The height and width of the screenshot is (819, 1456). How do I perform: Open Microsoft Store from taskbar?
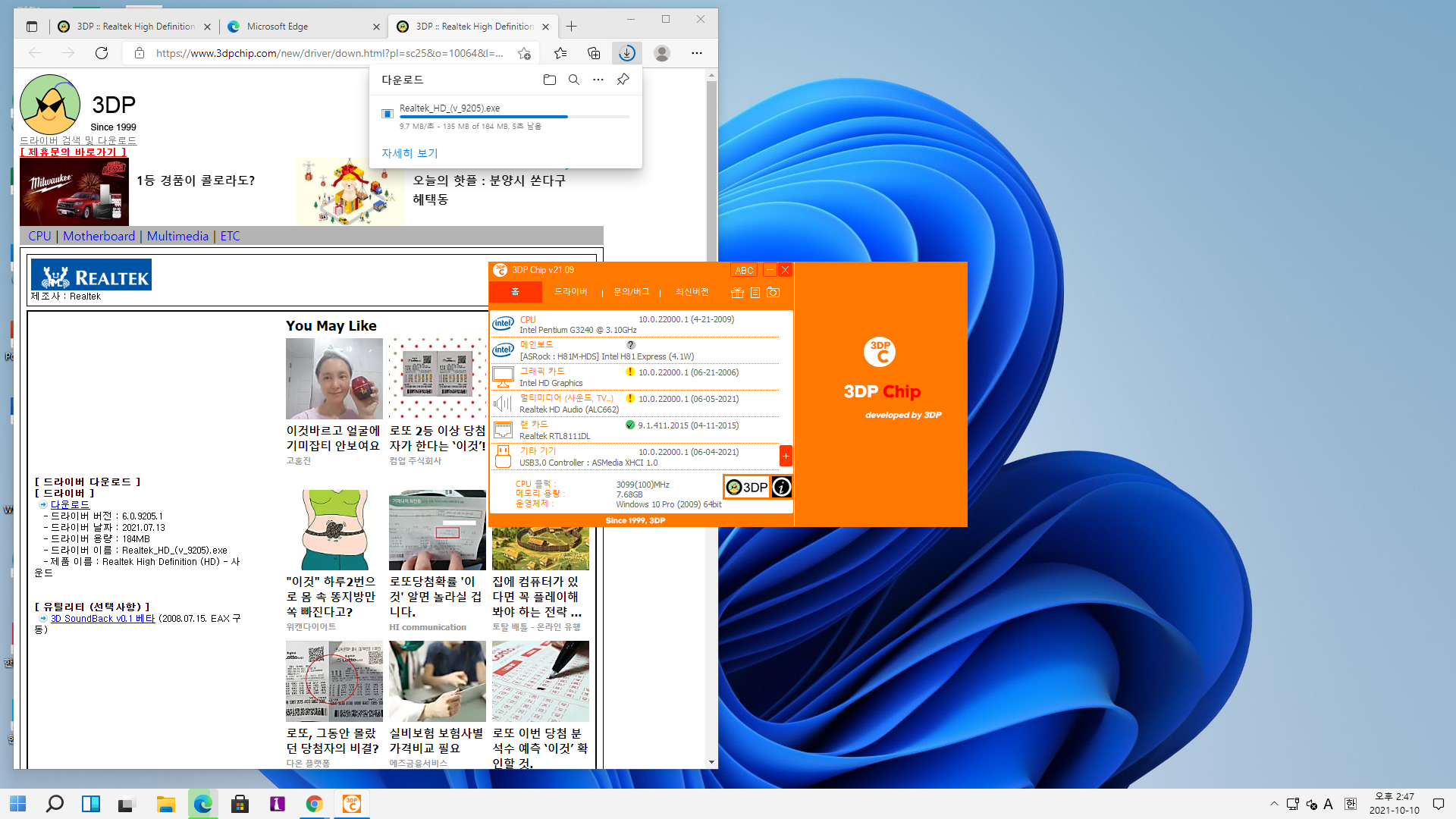click(240, 804)
